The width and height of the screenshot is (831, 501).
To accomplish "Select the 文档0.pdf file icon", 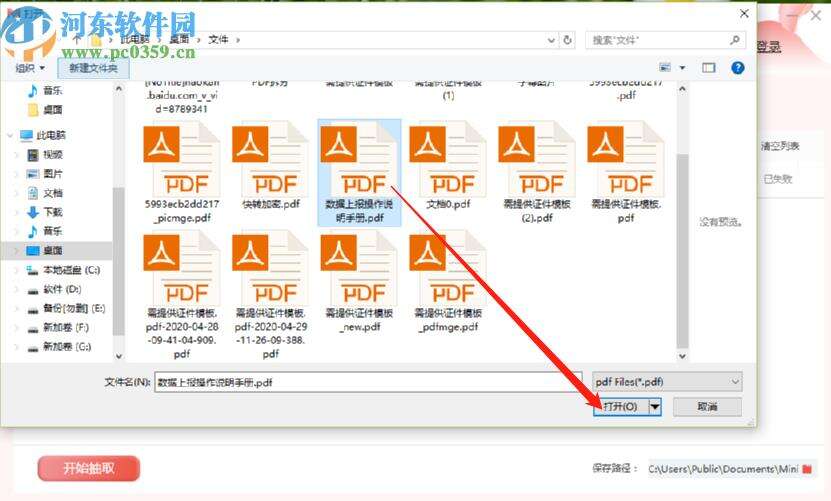I will coord(448,159).
